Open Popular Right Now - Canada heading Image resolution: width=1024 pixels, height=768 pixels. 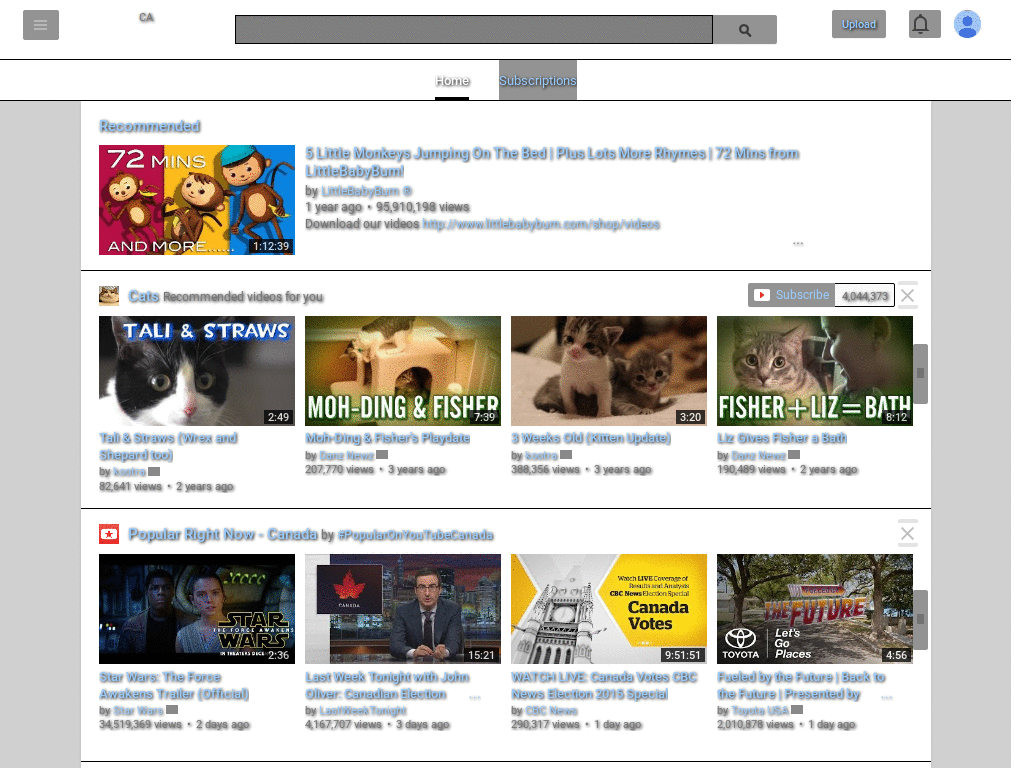(x=223, y=534)
